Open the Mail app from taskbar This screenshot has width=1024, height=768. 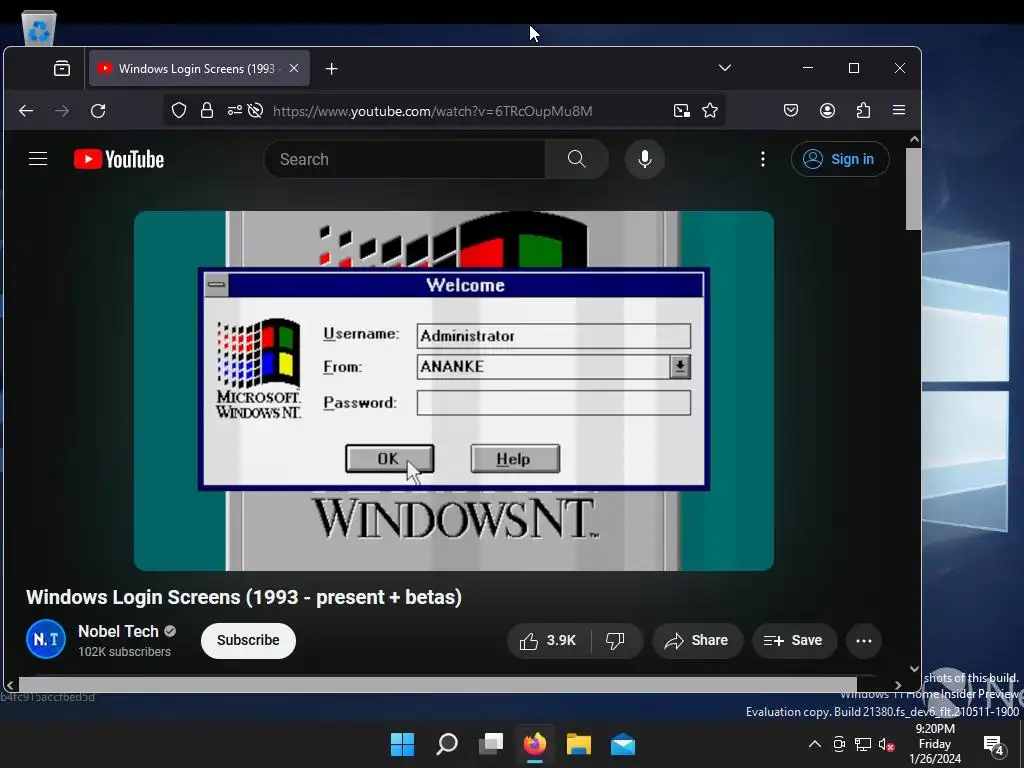tap(623, 744)
